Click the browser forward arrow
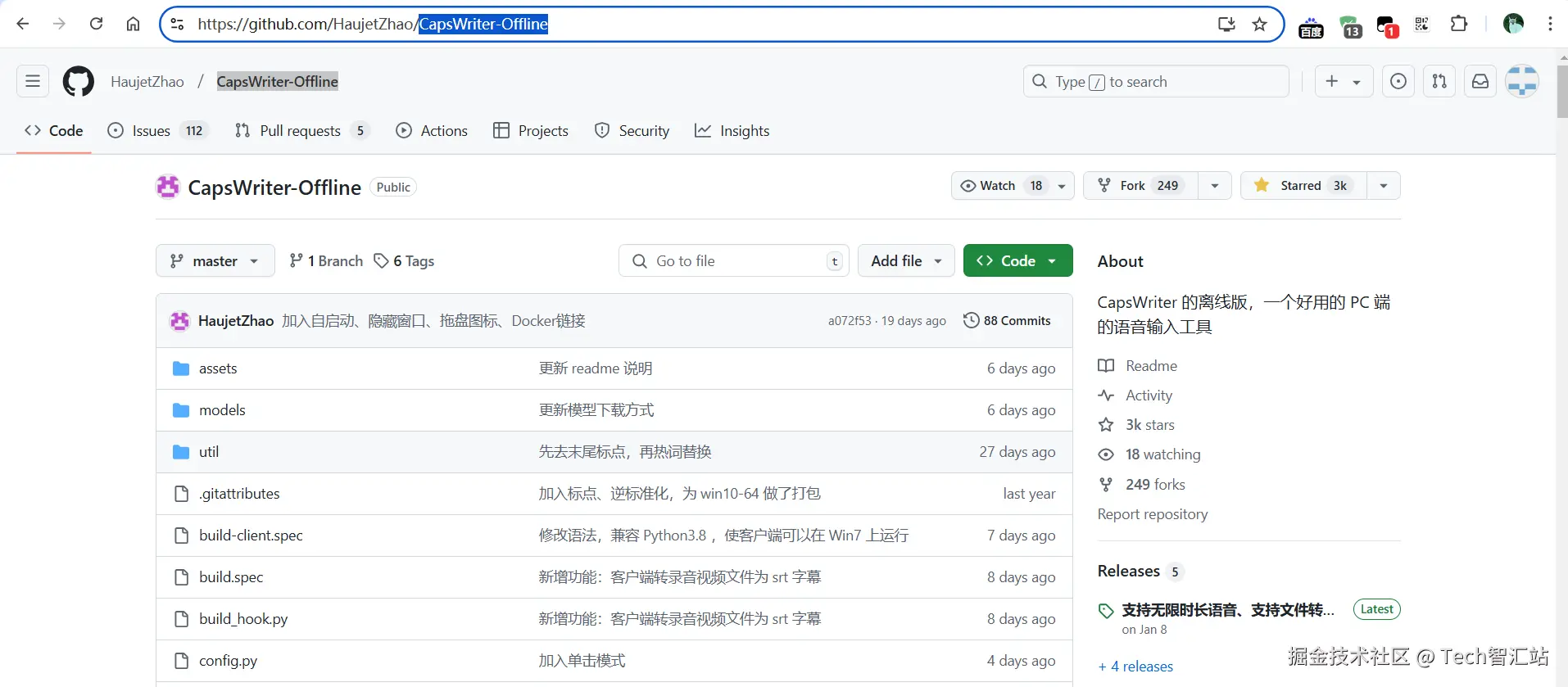 59,24
